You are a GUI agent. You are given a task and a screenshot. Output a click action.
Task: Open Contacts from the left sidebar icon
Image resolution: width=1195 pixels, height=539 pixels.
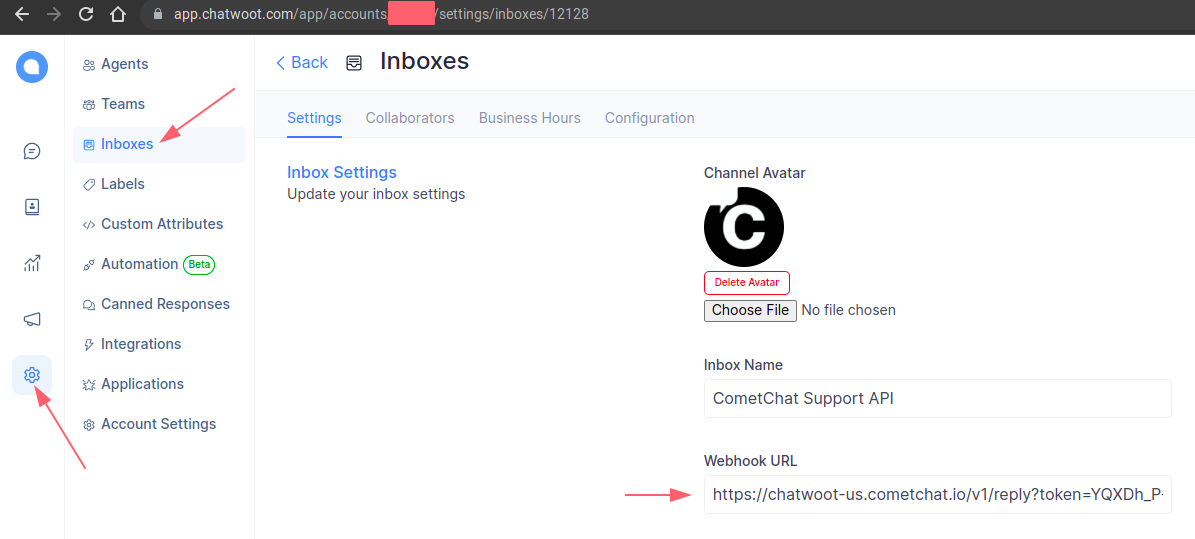(32, 207)
